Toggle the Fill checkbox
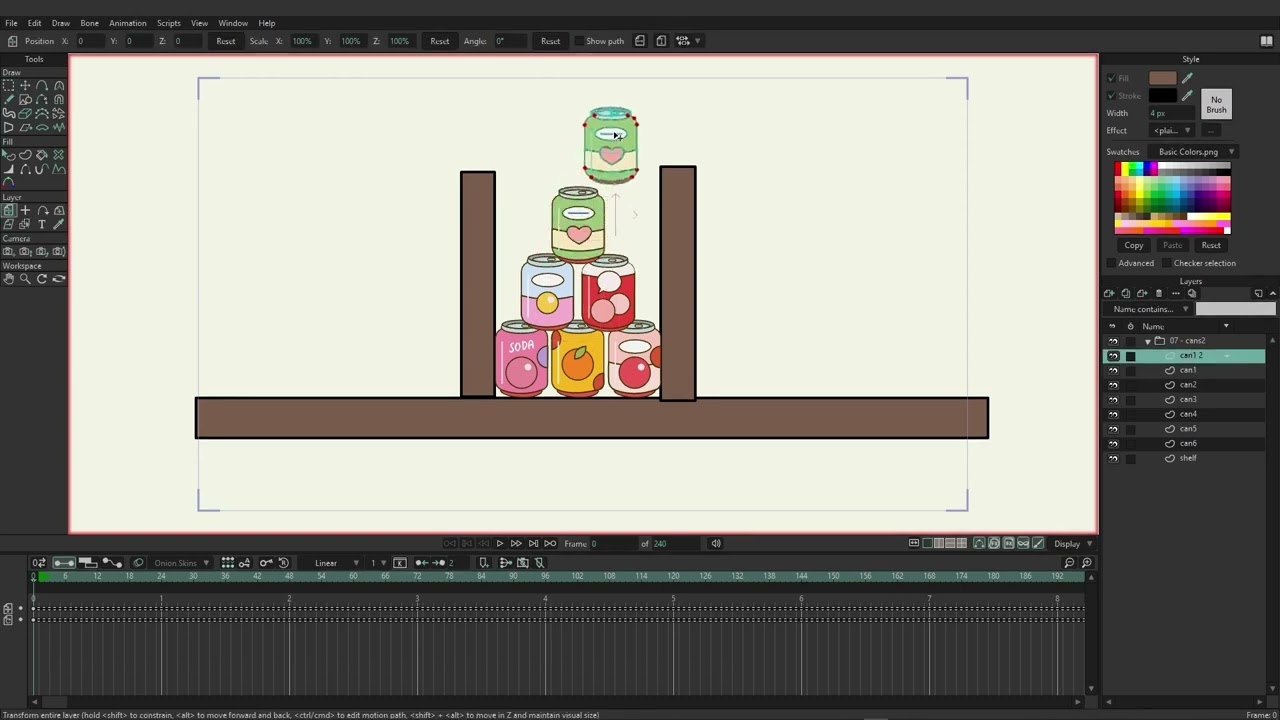 pyautogui.click(x=1111, y=78)
